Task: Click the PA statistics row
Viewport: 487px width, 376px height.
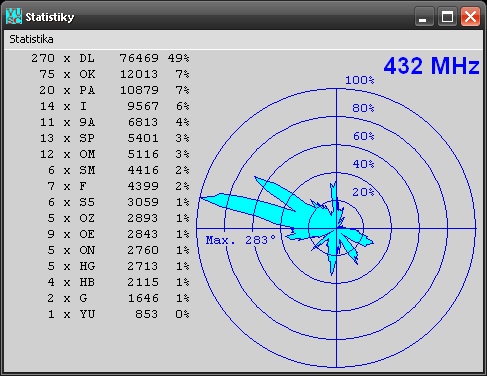Action: click(x=114, y=90)
